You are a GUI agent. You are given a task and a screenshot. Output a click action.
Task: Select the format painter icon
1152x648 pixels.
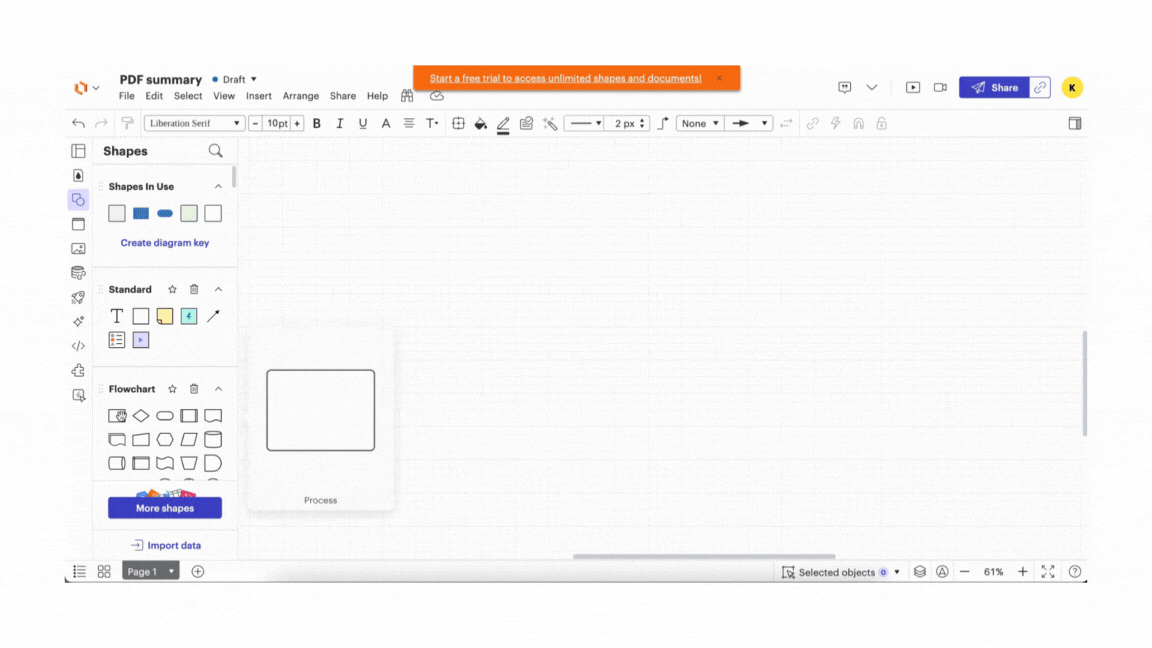pos(127,123)
